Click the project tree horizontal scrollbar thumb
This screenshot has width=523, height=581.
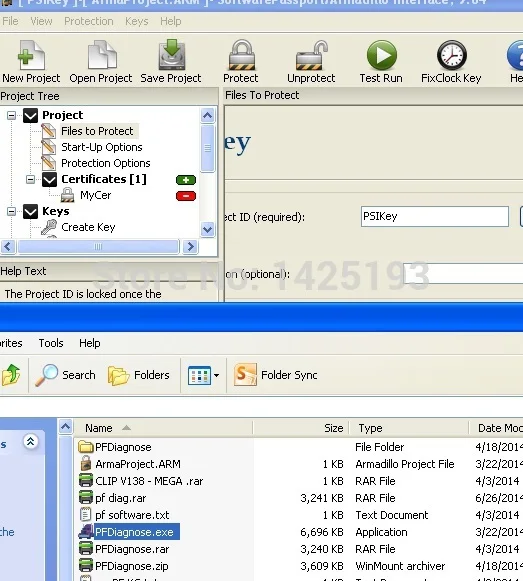point(98,246)
